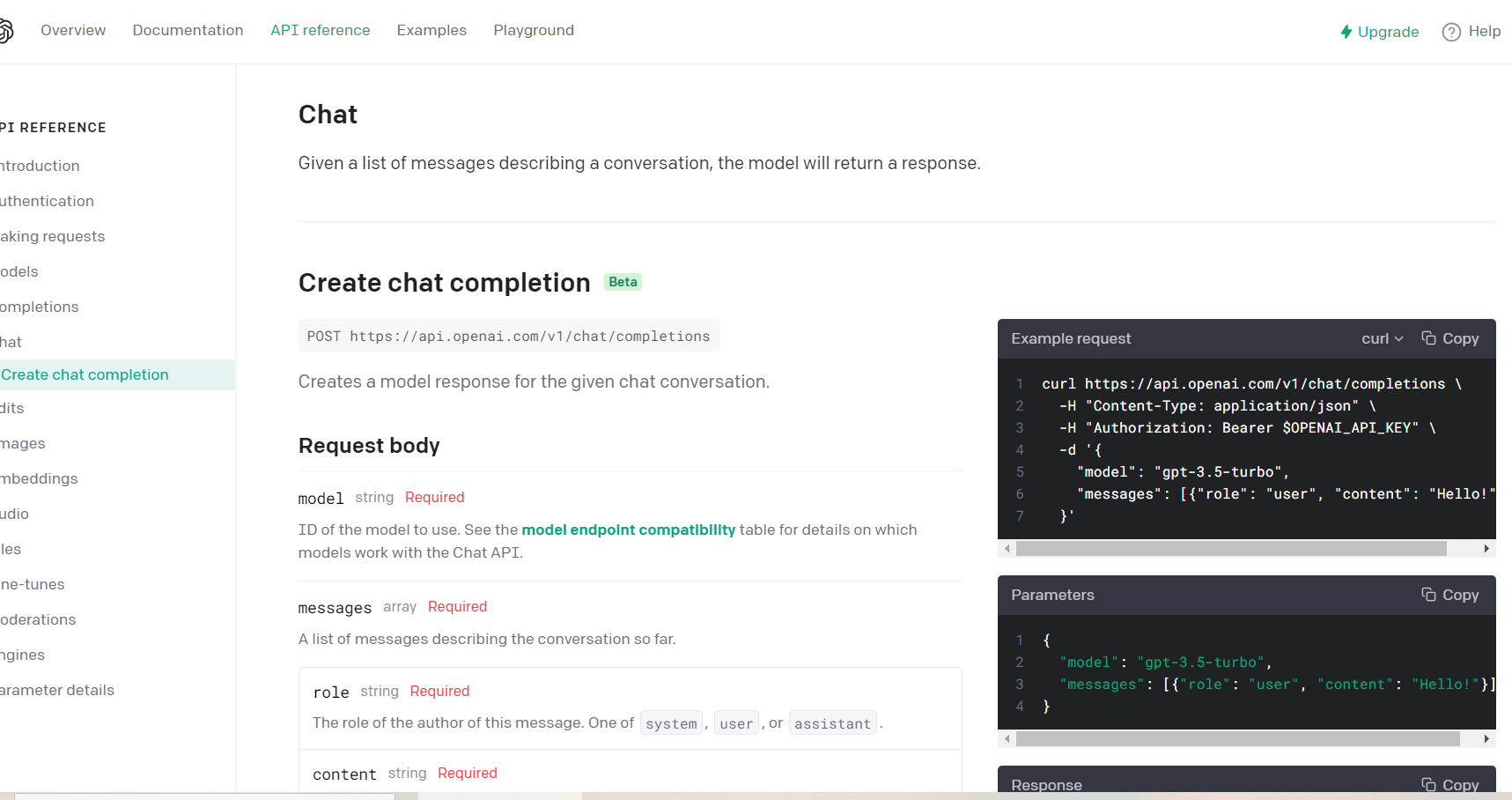Click the model parameter name
1512x800 pixels.
click(x=321, y=499)
